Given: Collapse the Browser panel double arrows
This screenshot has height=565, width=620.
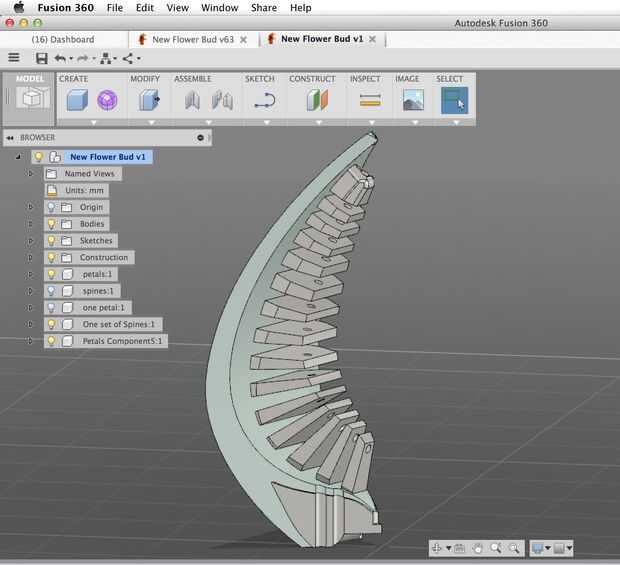Looking at the screenshot, I should point(10,138).
